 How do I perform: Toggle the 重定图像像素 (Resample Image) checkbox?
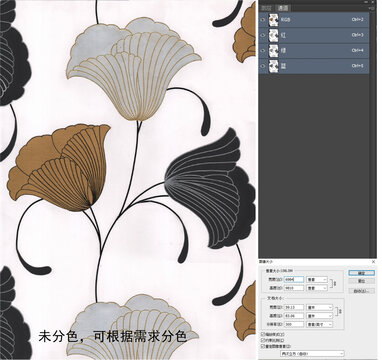coord(263,346)
